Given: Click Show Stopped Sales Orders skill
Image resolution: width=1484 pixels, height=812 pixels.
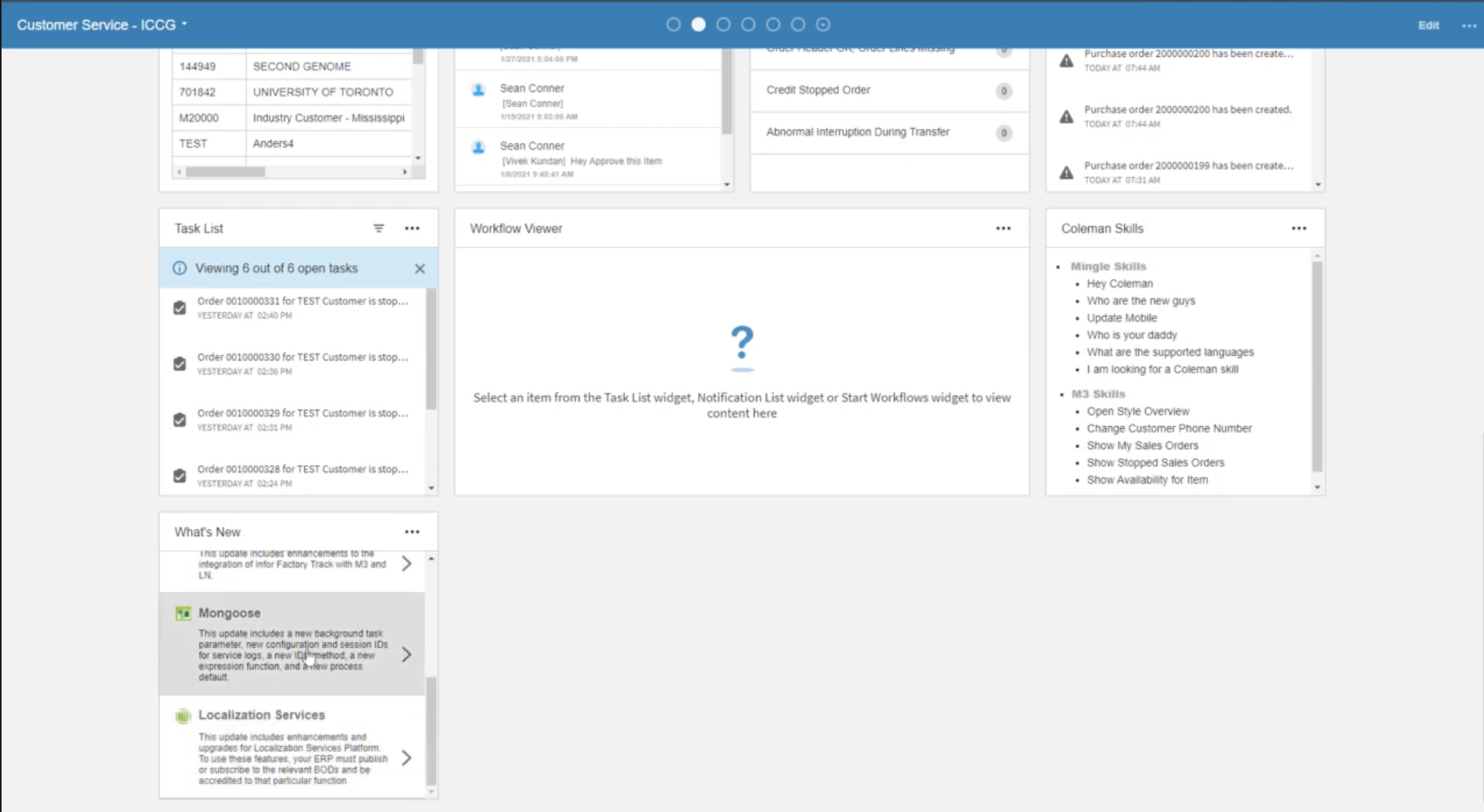Looking at the screenshot, I should (x=1155, y=462).
